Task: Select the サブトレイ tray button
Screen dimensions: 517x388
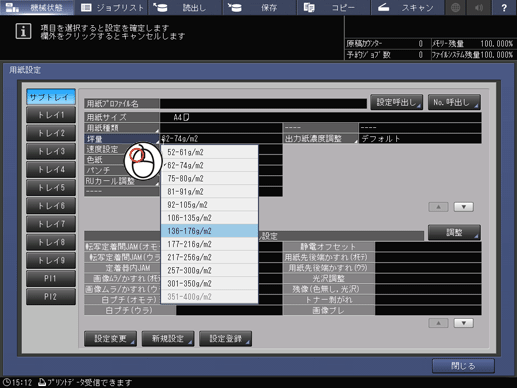Action: coord(51,97)
